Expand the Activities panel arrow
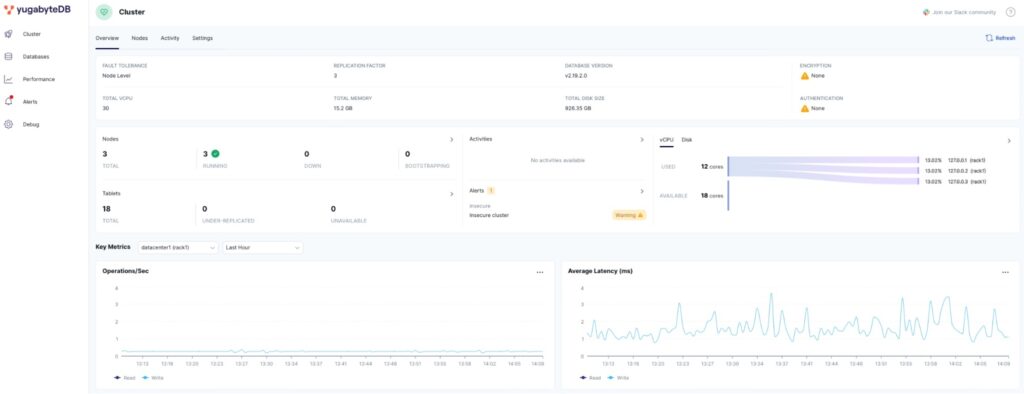This screenshot has height=394, width=1024. pos(641,139)
